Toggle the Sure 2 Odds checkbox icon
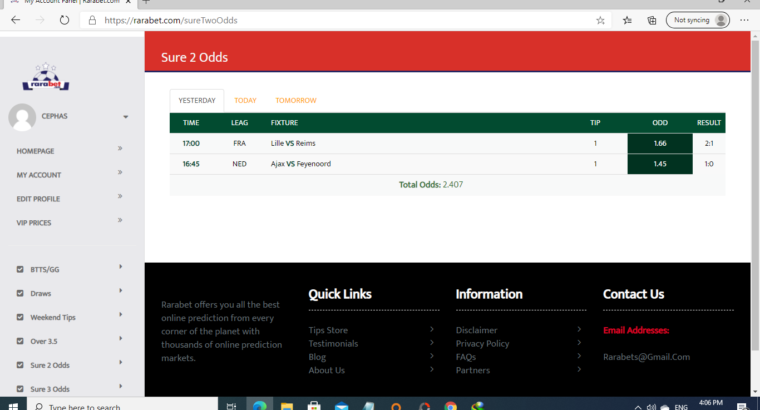Viewport: 760px width, 410px height. click(x=20, y=365)
